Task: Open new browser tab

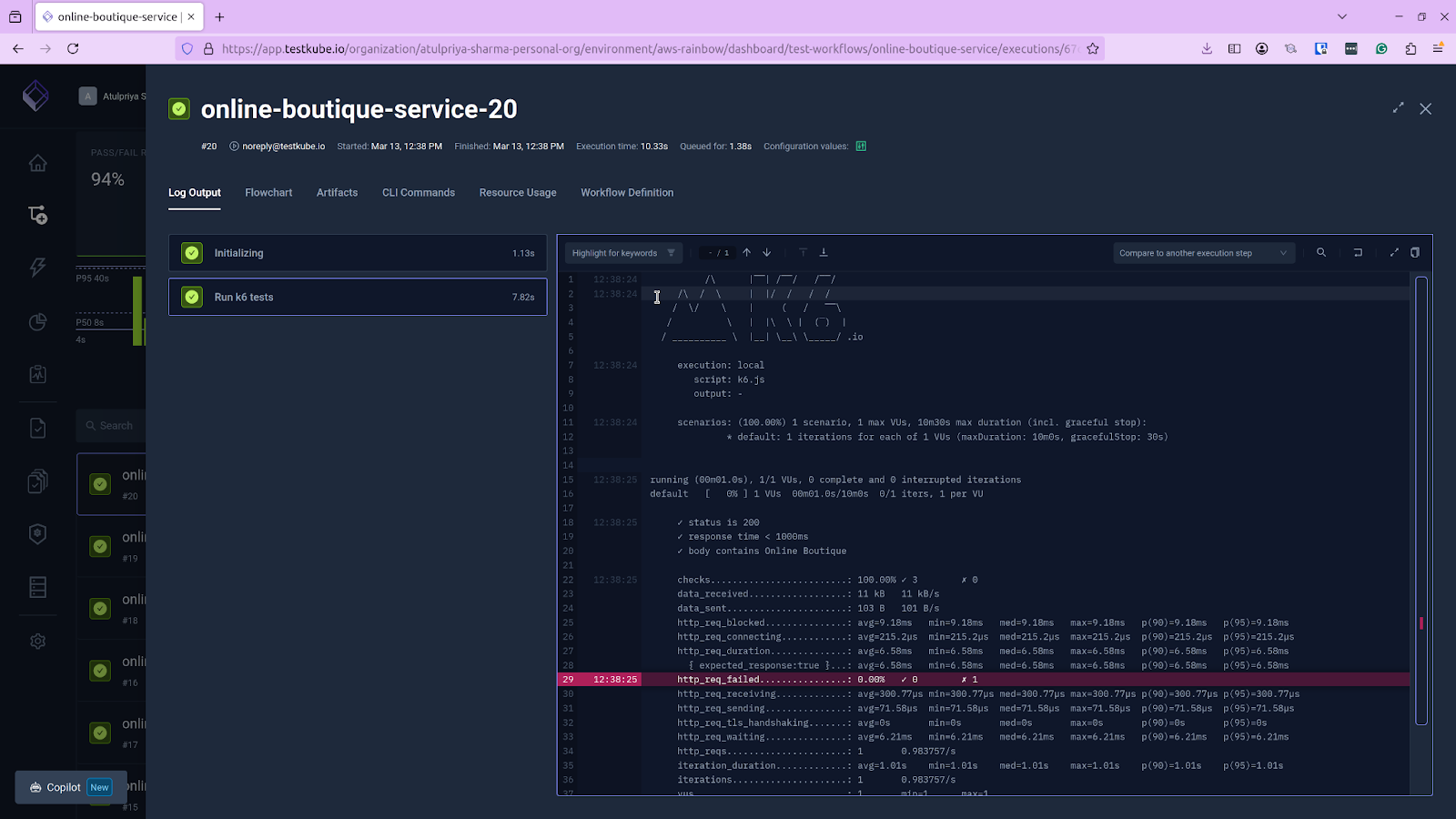Action: coord(219,16)
